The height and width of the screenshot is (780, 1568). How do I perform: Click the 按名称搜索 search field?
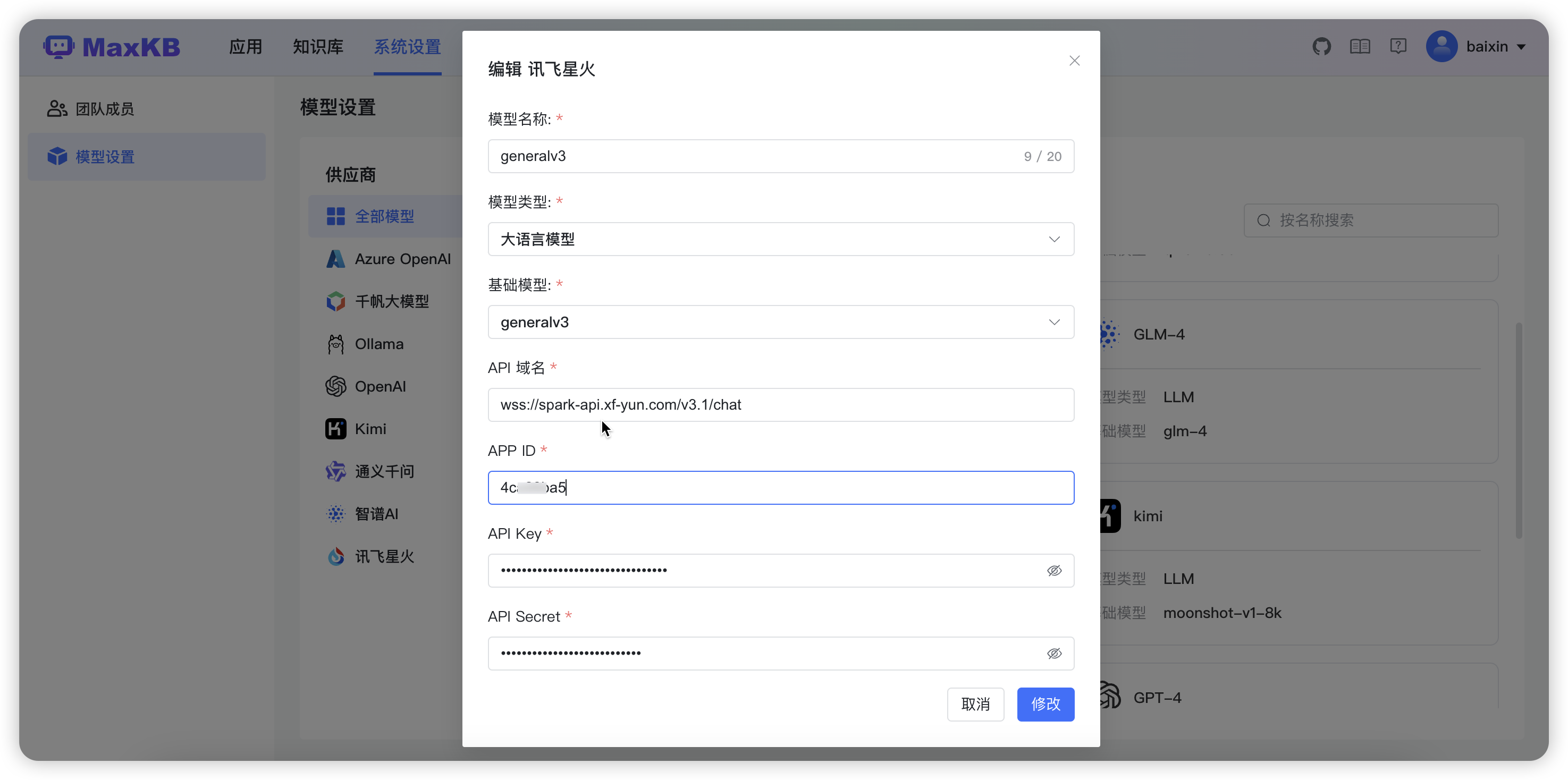(x=1371, y=221)
